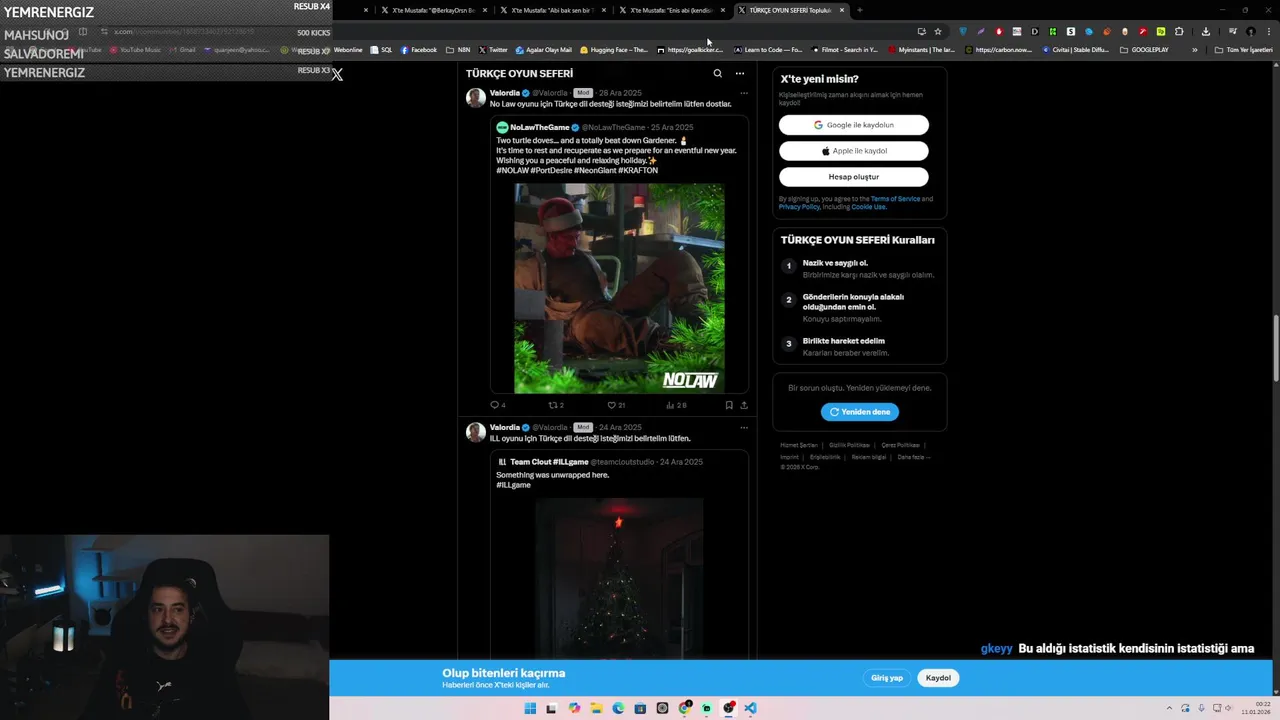Expand the bookmarks overflow chevron
This screenshot has height=720, width=1280.
tap(1194, 49)
